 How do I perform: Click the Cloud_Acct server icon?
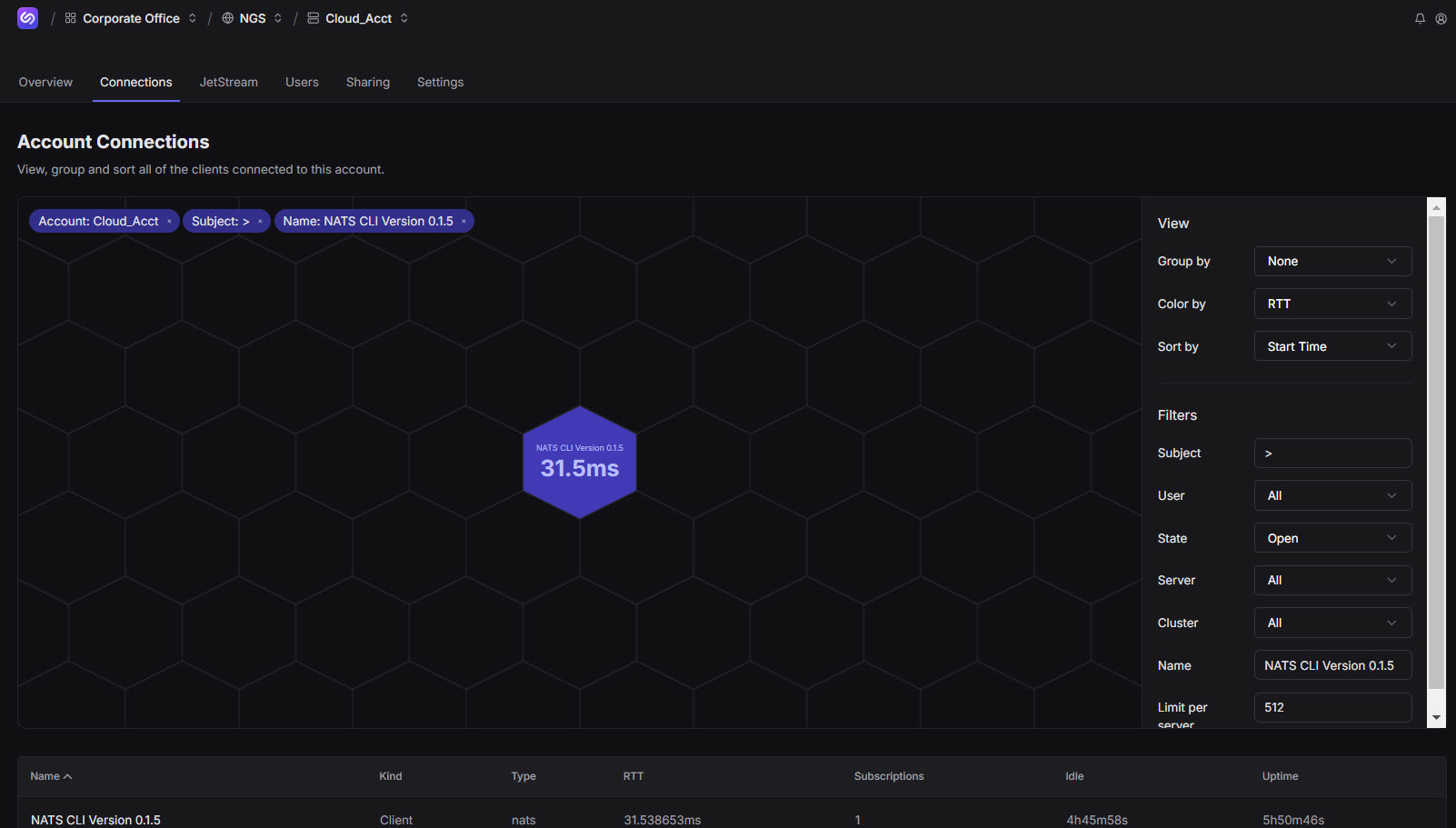[313, 18]
